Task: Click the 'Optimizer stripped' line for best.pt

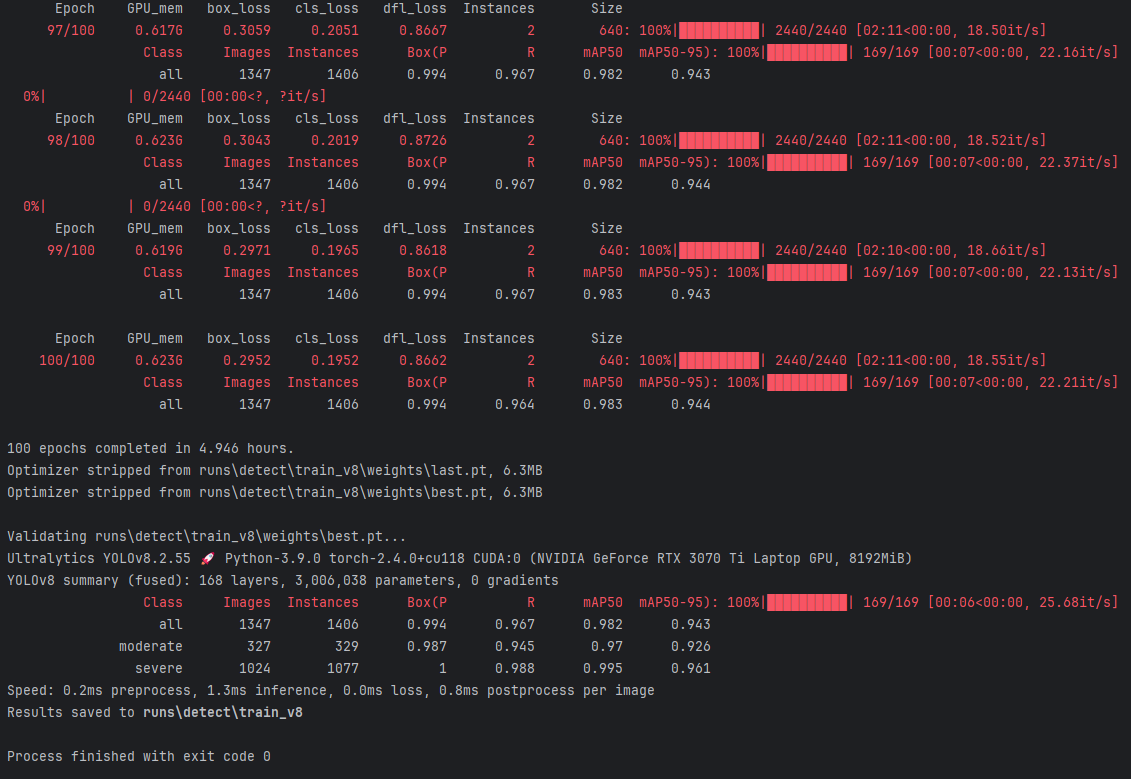Action: pos(275,493)
